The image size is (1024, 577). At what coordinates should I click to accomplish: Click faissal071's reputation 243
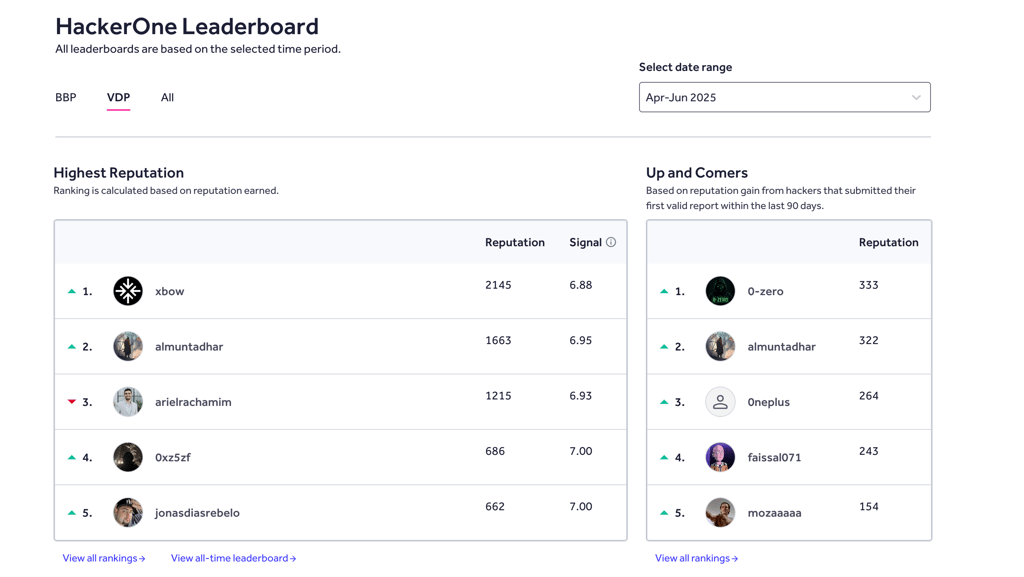pyautogui.click(x=869, y=452)
